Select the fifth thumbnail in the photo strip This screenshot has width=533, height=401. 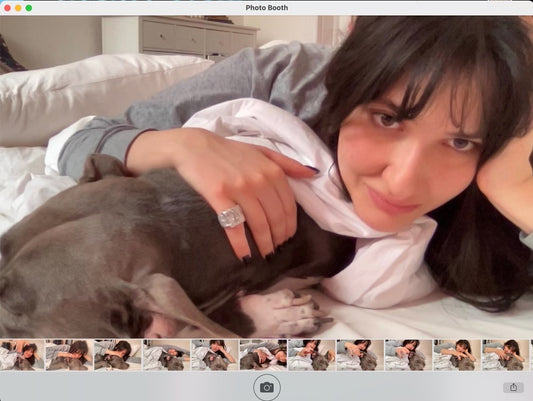click(x=214, y=355)
